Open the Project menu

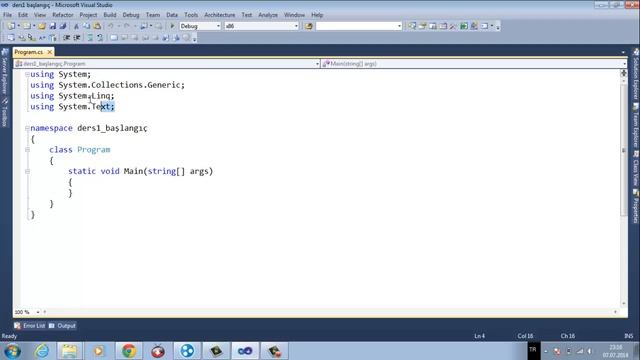tap(88, 15)
